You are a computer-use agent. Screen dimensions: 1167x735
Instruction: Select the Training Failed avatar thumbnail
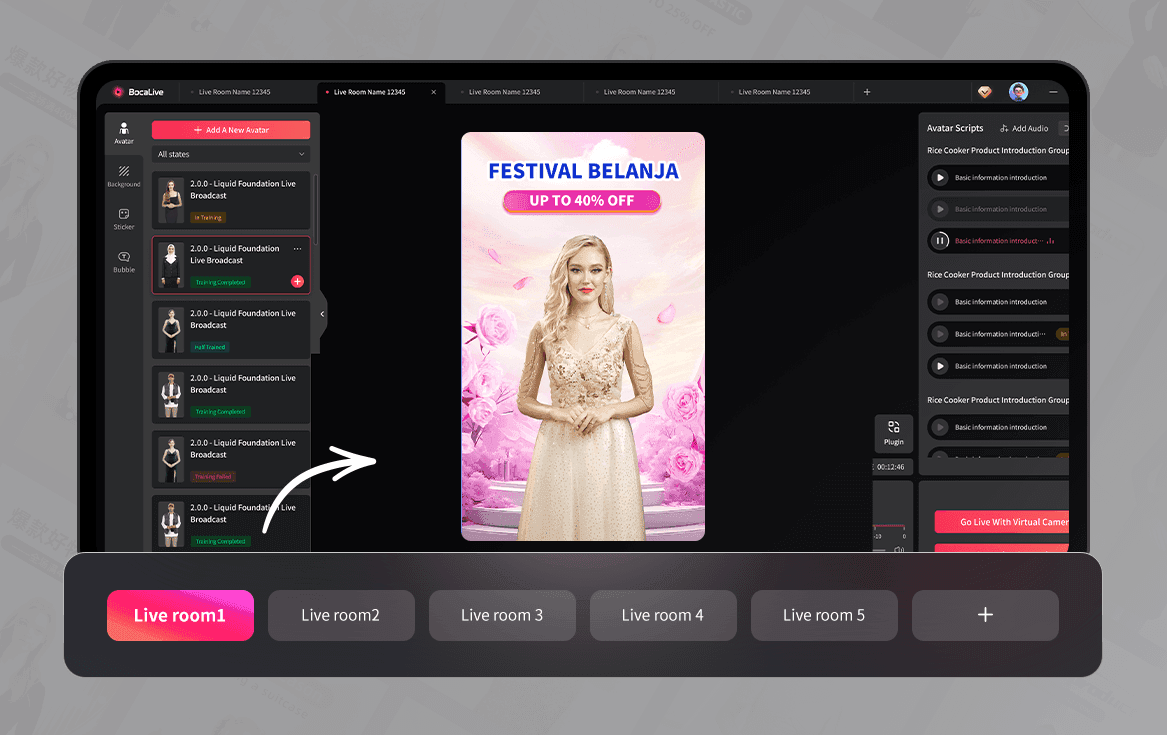tap(171, 459)
